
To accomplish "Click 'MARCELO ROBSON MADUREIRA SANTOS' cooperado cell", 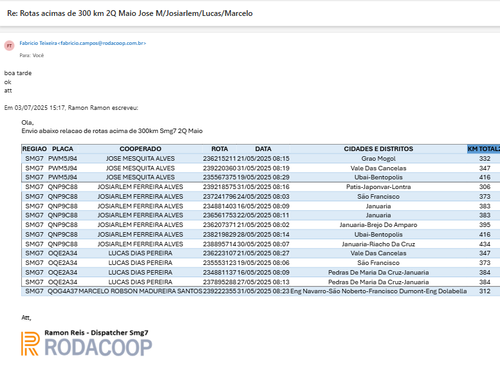I will click(x=140, y=291).
